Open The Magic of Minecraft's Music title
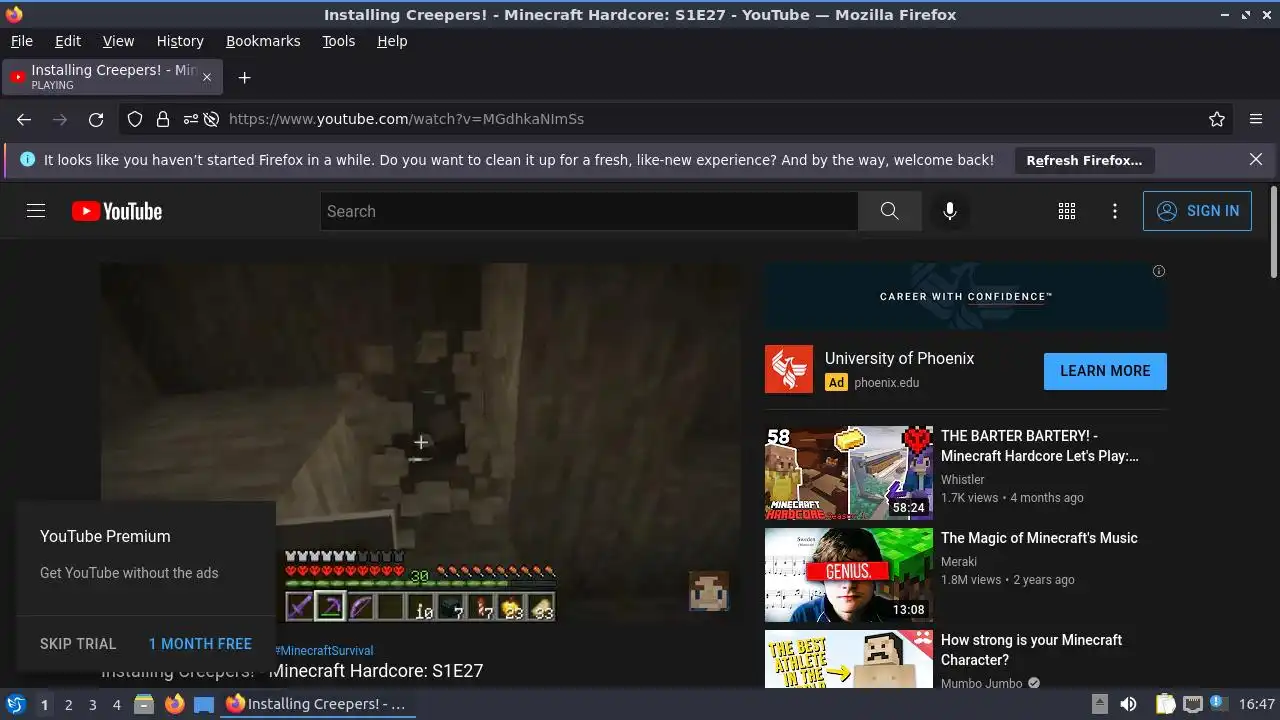Viewport: 1280px width, 720px height. click(1039, 538)
